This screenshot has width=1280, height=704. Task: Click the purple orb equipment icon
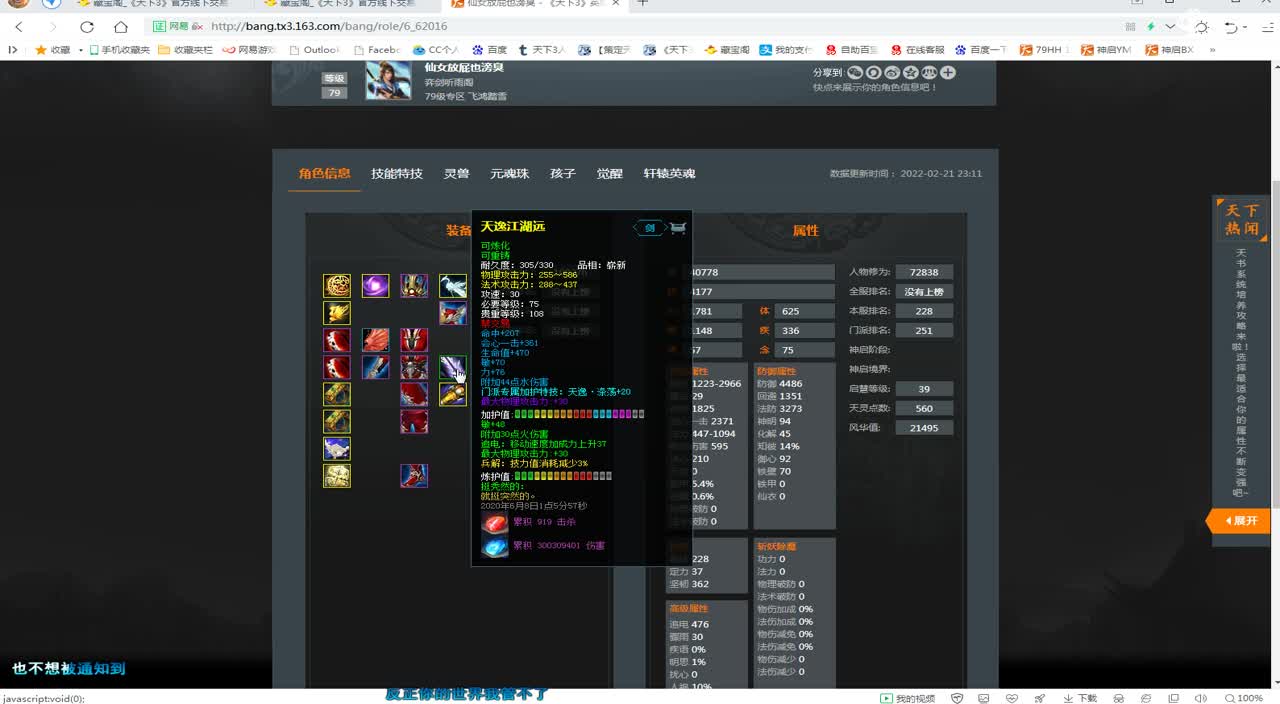pos(376,286)
